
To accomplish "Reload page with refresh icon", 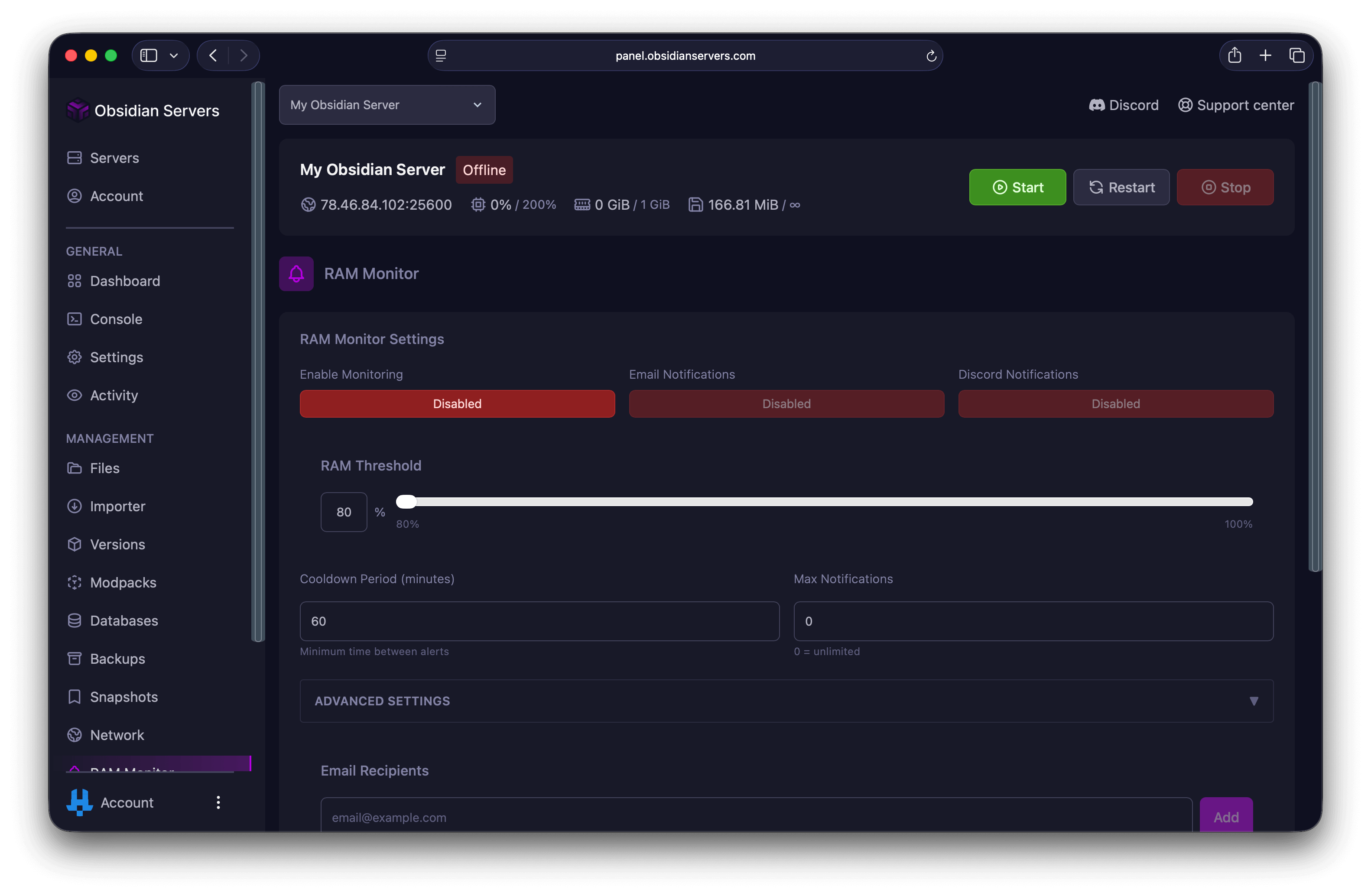I will point(931,56).
